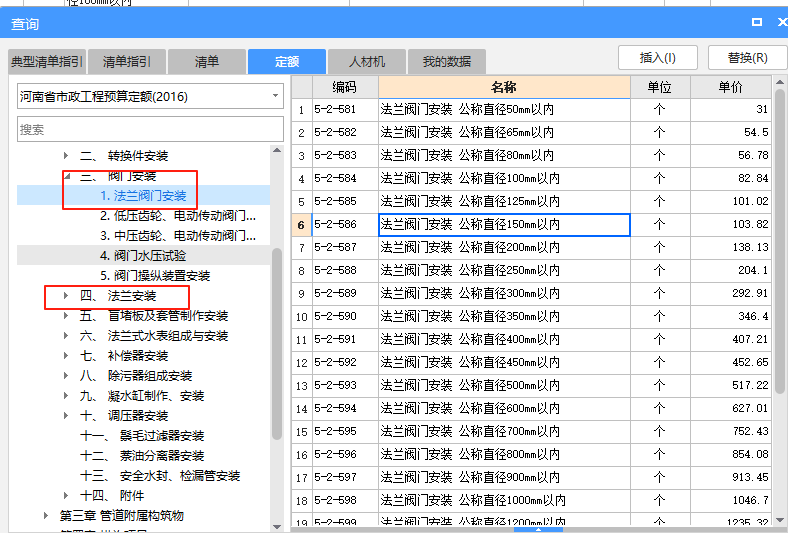
Task: Select name cell 公称直径150mm以内
Action: pyautogui.click(x=504, y=225)
